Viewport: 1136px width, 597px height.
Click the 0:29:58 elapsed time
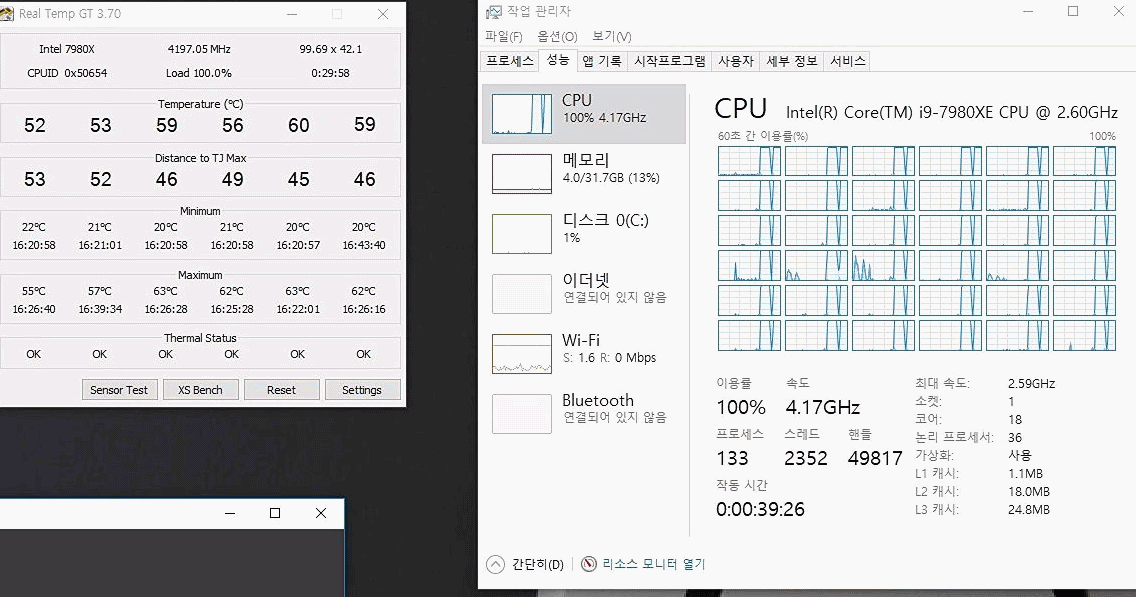330,73
